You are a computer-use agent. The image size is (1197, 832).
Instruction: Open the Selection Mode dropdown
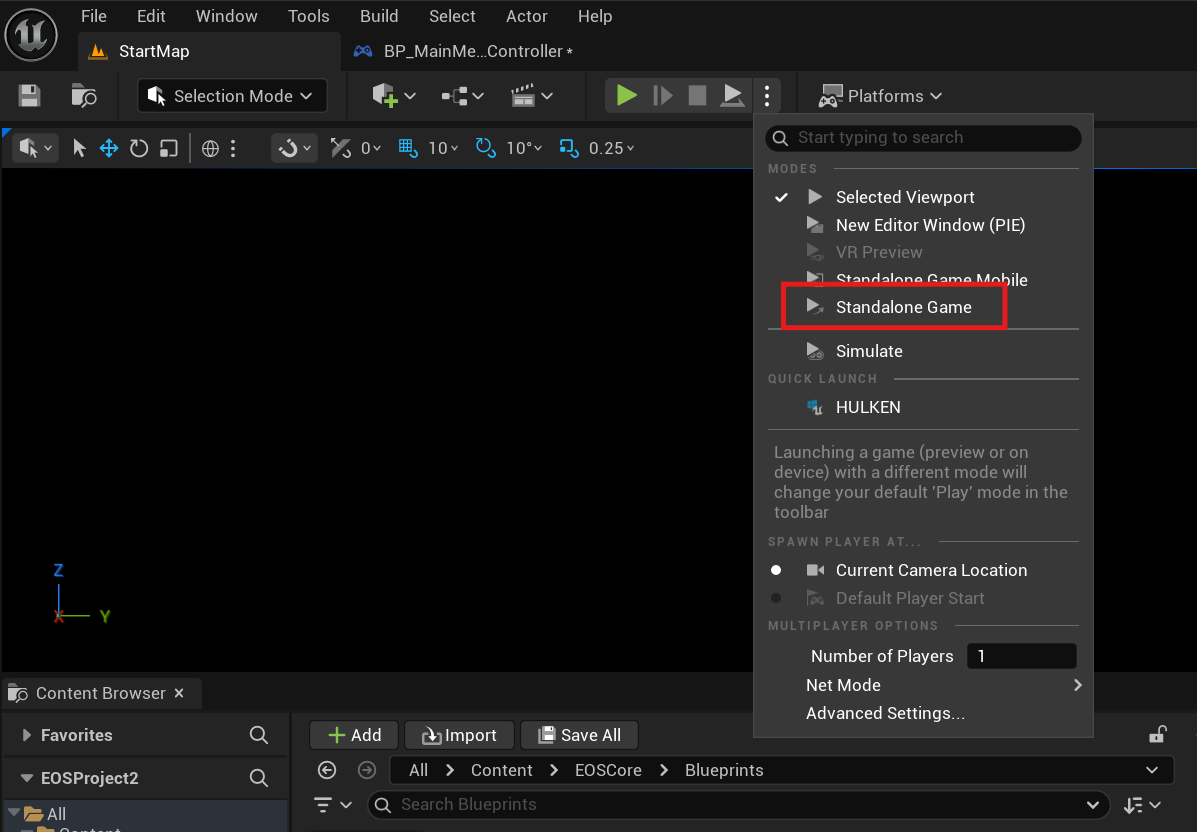232,96
